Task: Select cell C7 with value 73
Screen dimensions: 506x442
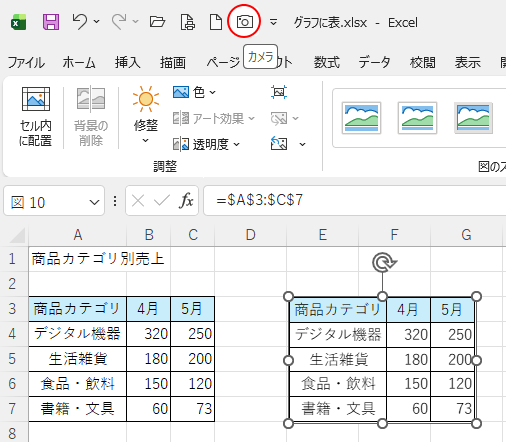Action: point(193,409)
